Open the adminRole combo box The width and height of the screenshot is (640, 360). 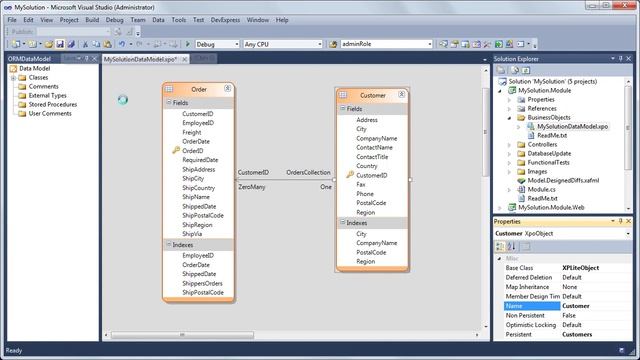(x=430, y=44)
